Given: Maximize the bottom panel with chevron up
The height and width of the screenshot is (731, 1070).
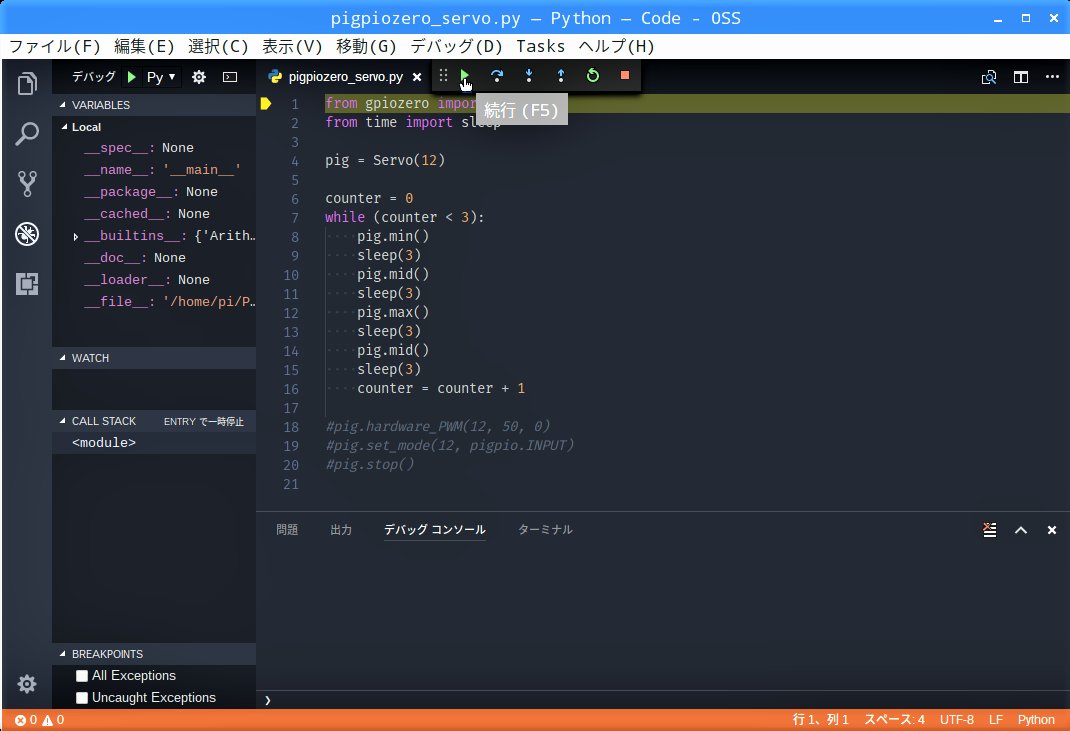Looking at the screenshot, I should point(1021,530).
